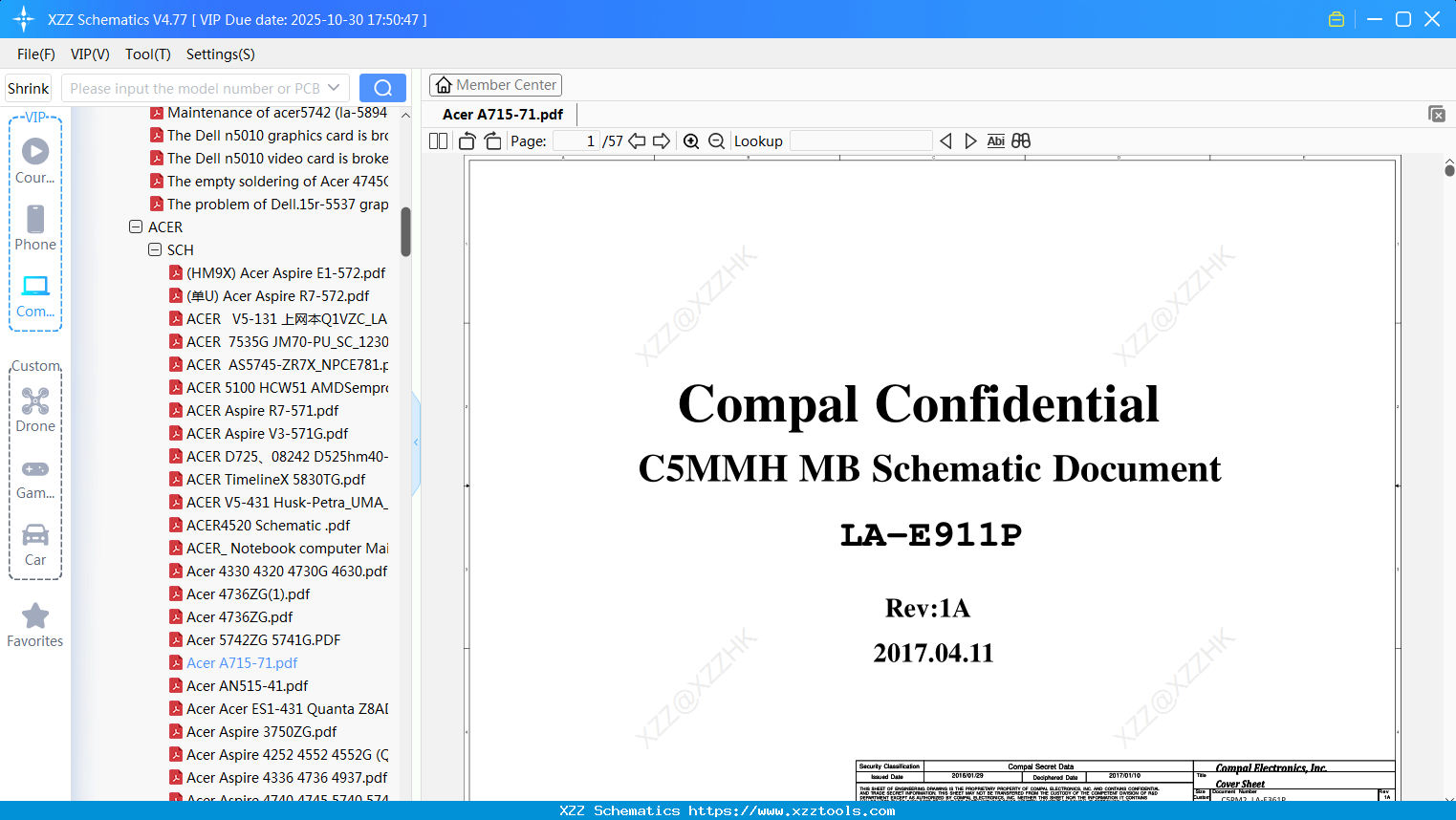Open Acer 5742ZG 5741G.PDF file

[x=264, y=640]
